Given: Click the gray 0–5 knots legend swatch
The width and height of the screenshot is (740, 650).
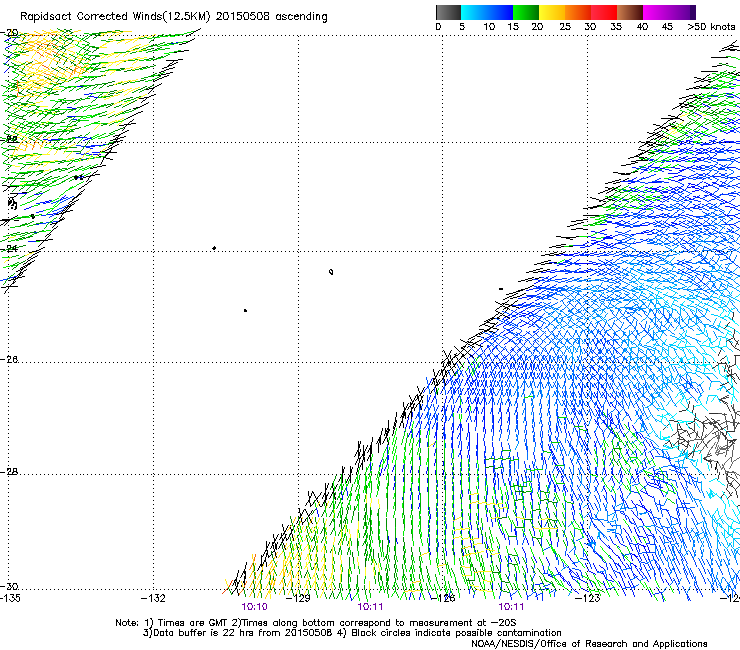Looking at the screenshot, I should point(448,12).
